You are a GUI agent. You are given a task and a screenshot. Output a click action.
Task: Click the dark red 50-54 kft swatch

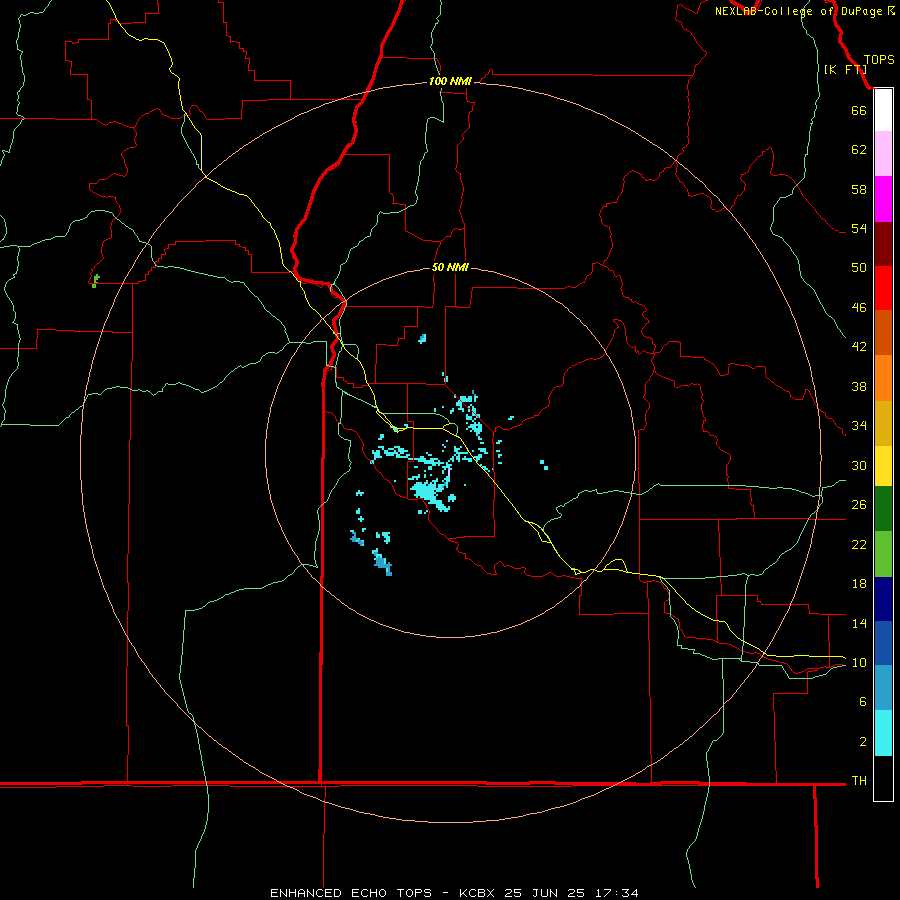[883, 244]
